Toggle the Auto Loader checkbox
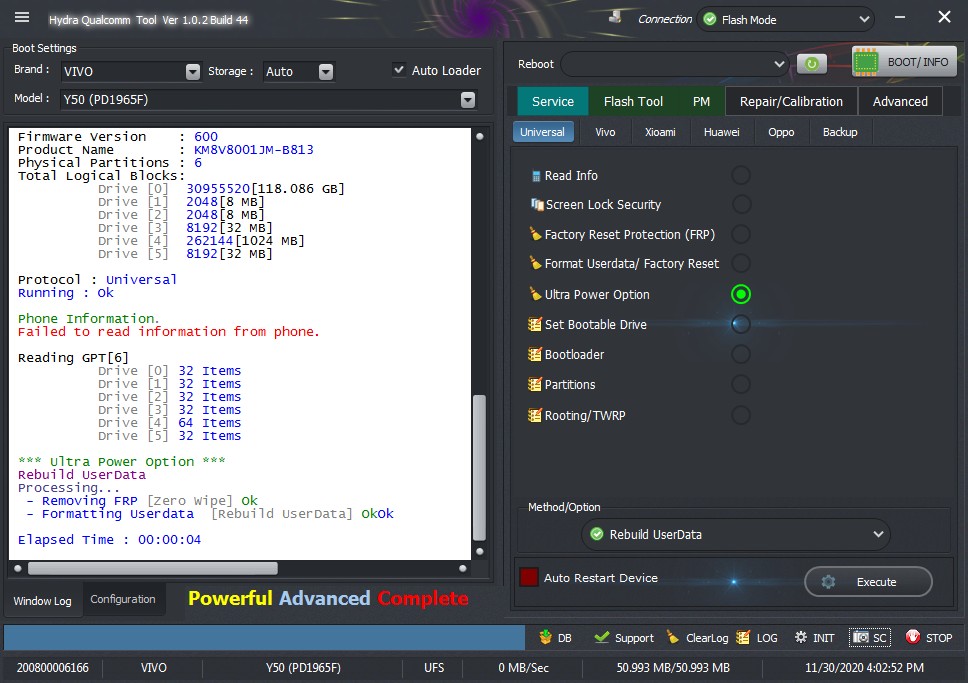Screen dimensions: 968x683 click(399, 70)
